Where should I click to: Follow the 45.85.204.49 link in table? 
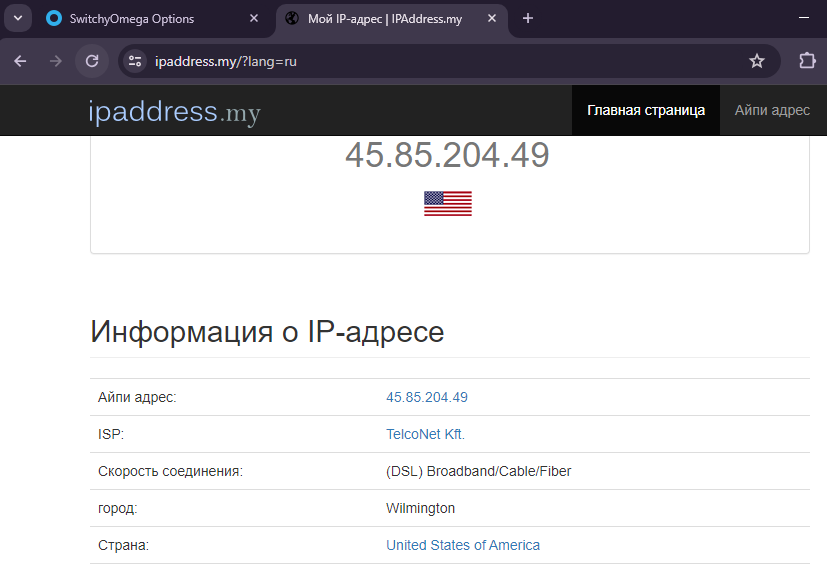point(427,397)
